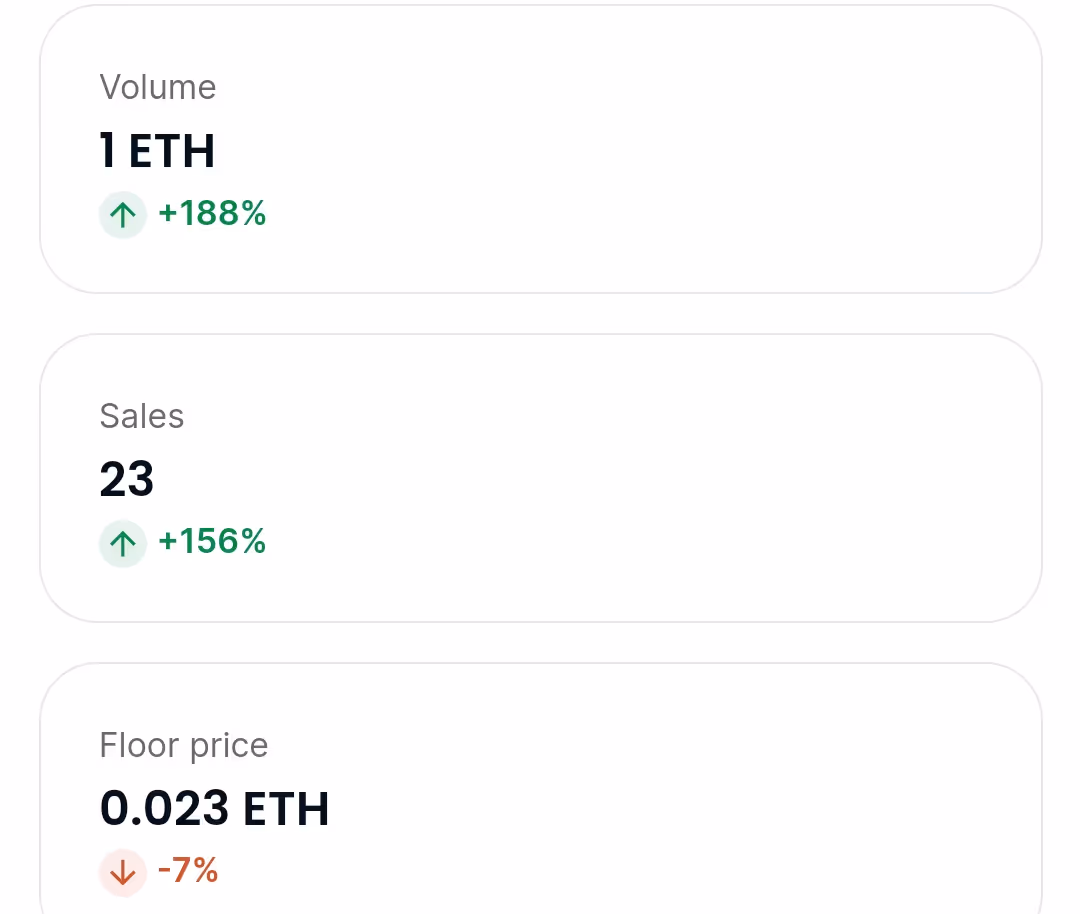
Task: Click the ETH unit in the Volume value
Action: tap(172, 151)
